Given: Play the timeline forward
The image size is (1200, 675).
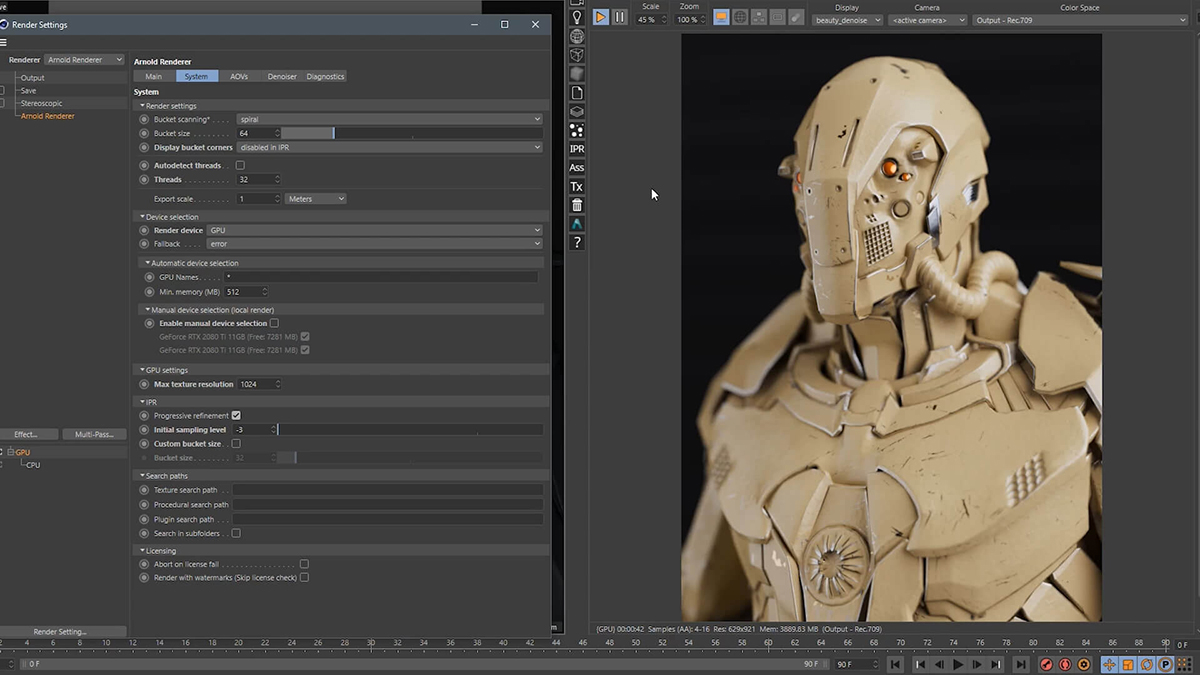Looking at the screenshot, I should (x=958, y=664).
